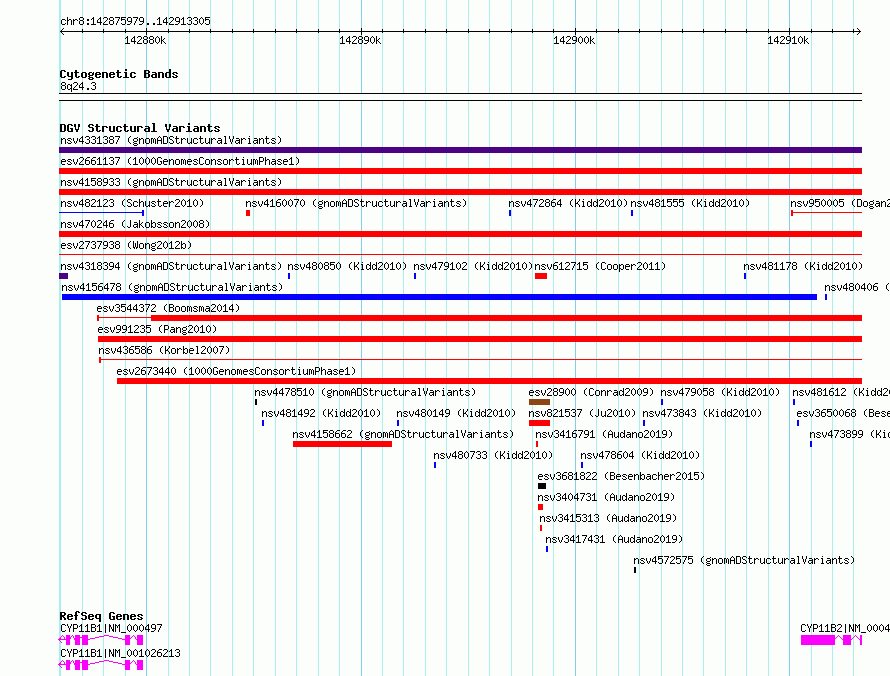This screenshot has width=890, height=676.
Task: Click the chr8:142875979..142913305 coordinate text
Action: pyautogui.click(x=135, y=21)
